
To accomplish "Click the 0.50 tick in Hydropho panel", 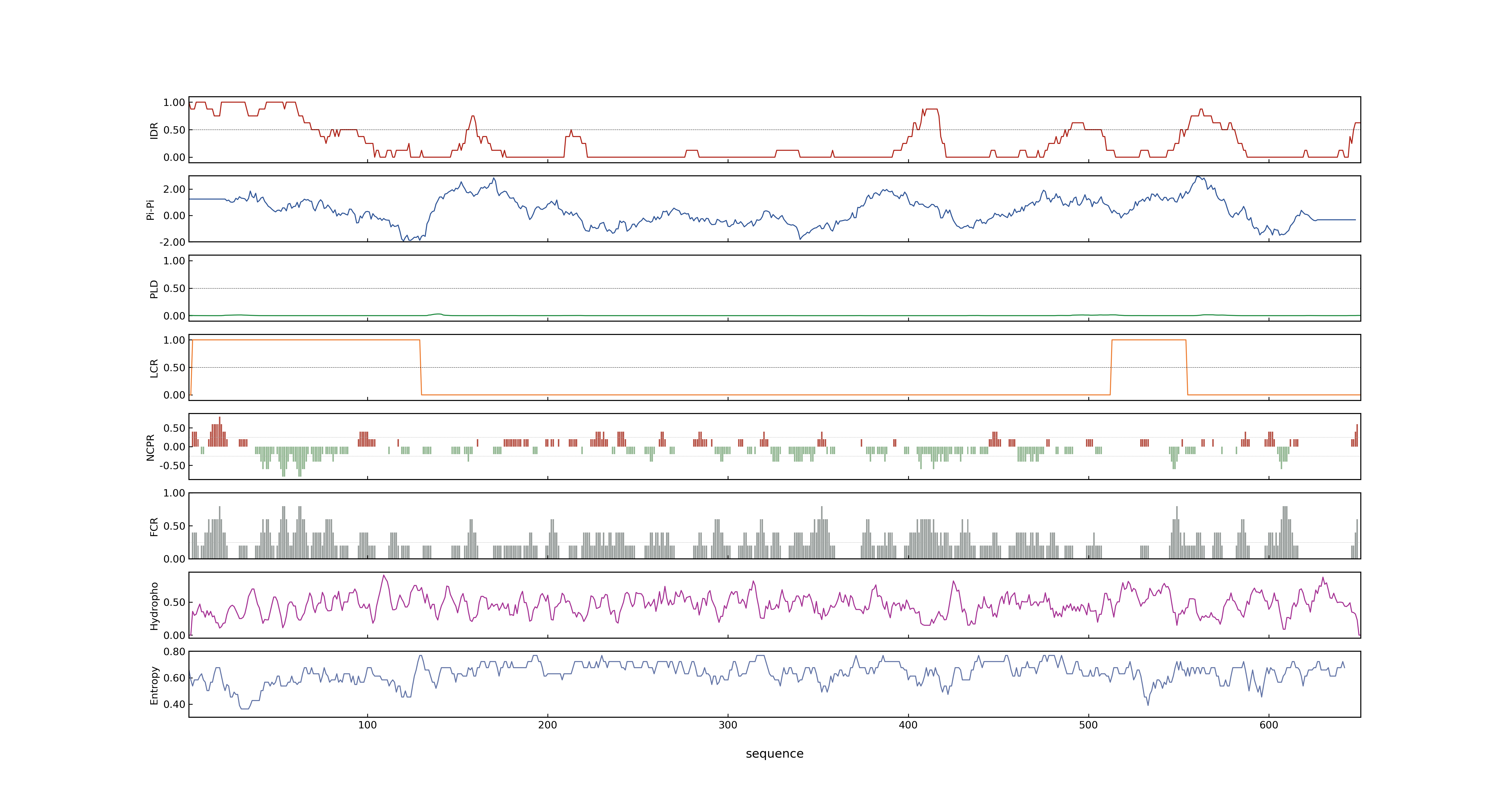I will (x=174, y=602).
